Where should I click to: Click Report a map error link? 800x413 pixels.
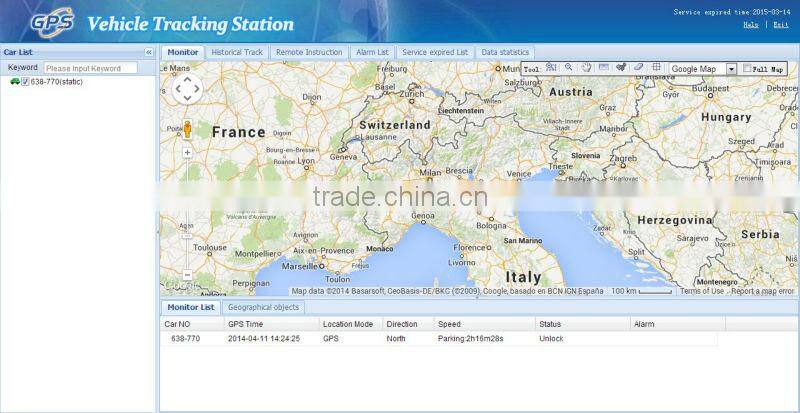coord(762,291)
